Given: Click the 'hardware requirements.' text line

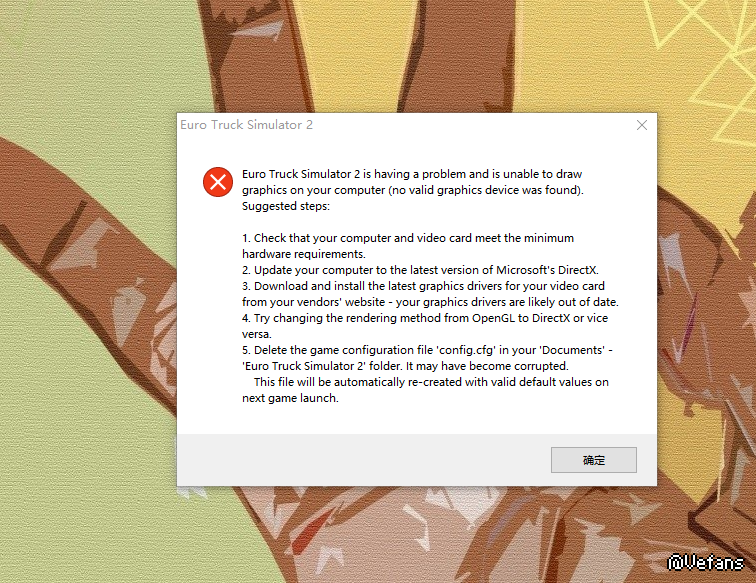Looking at the screenshot, I should (304, 254).
